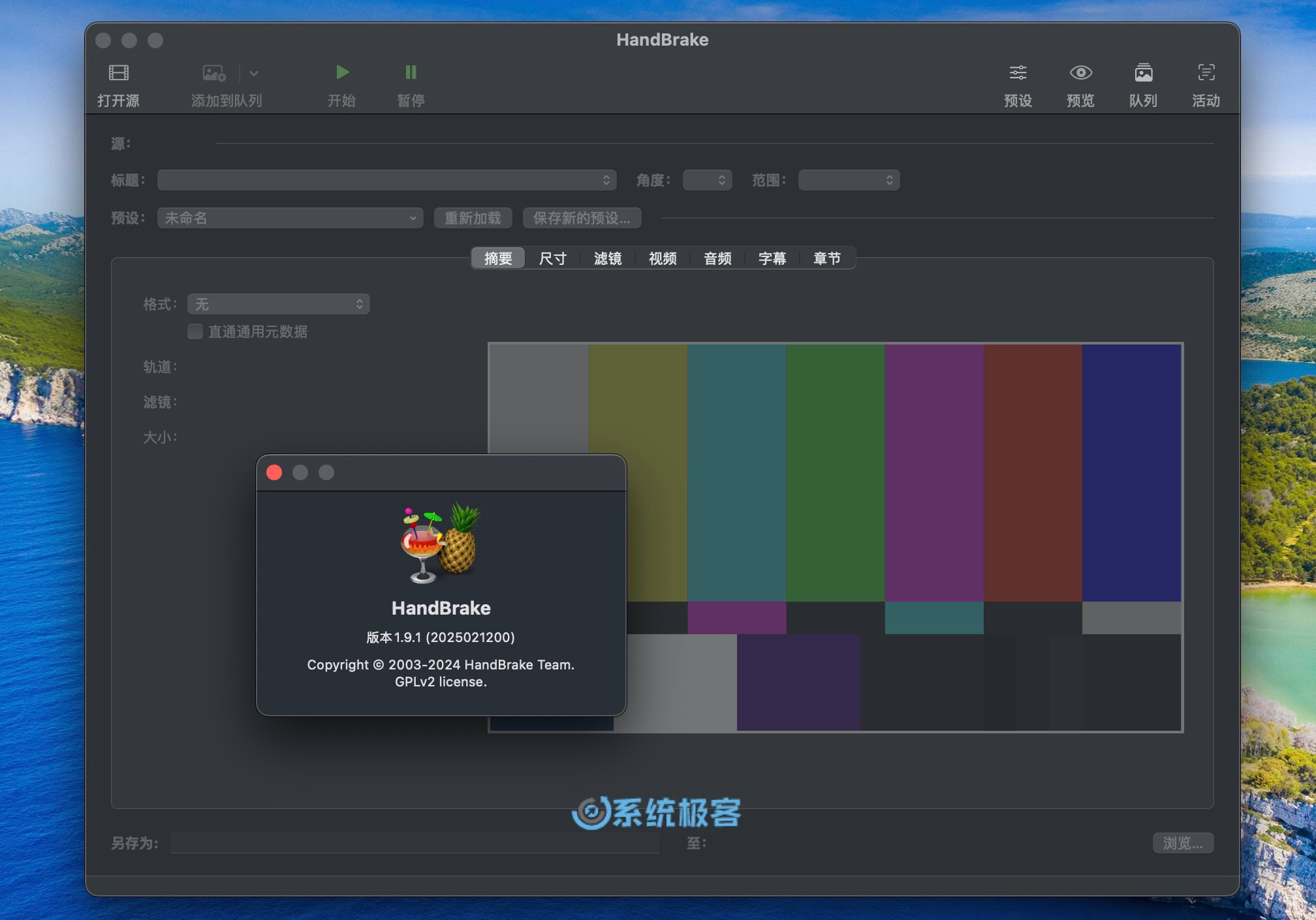
Task: Close the About HandBrake dialog
Action: 274,472
